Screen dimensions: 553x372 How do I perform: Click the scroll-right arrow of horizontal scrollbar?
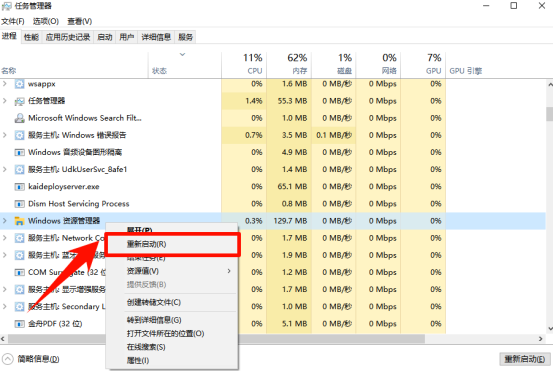click(541, 339)
